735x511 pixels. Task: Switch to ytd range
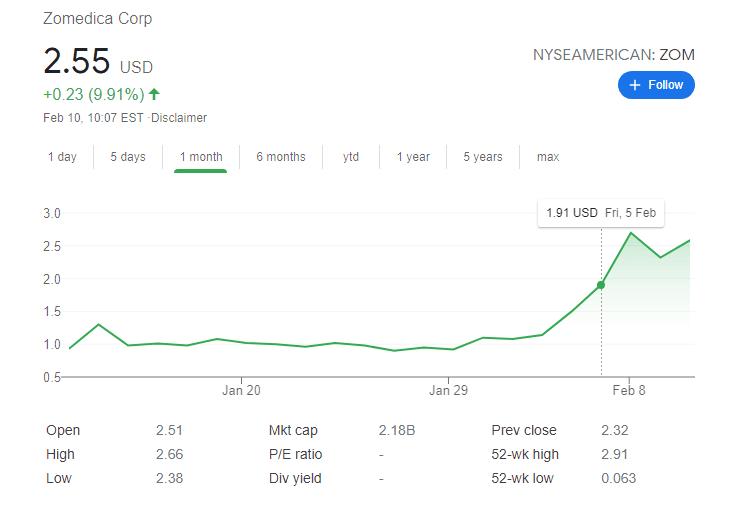pyautogui.click(x=351, y=157)
